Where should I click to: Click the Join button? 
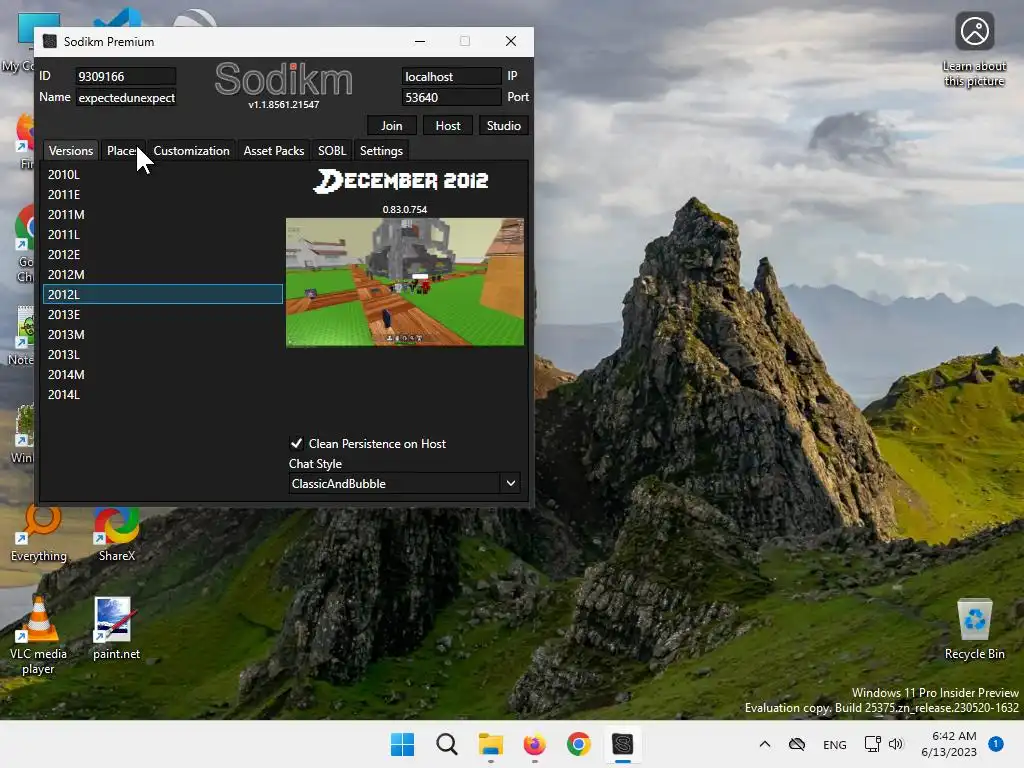pos(392,125)
